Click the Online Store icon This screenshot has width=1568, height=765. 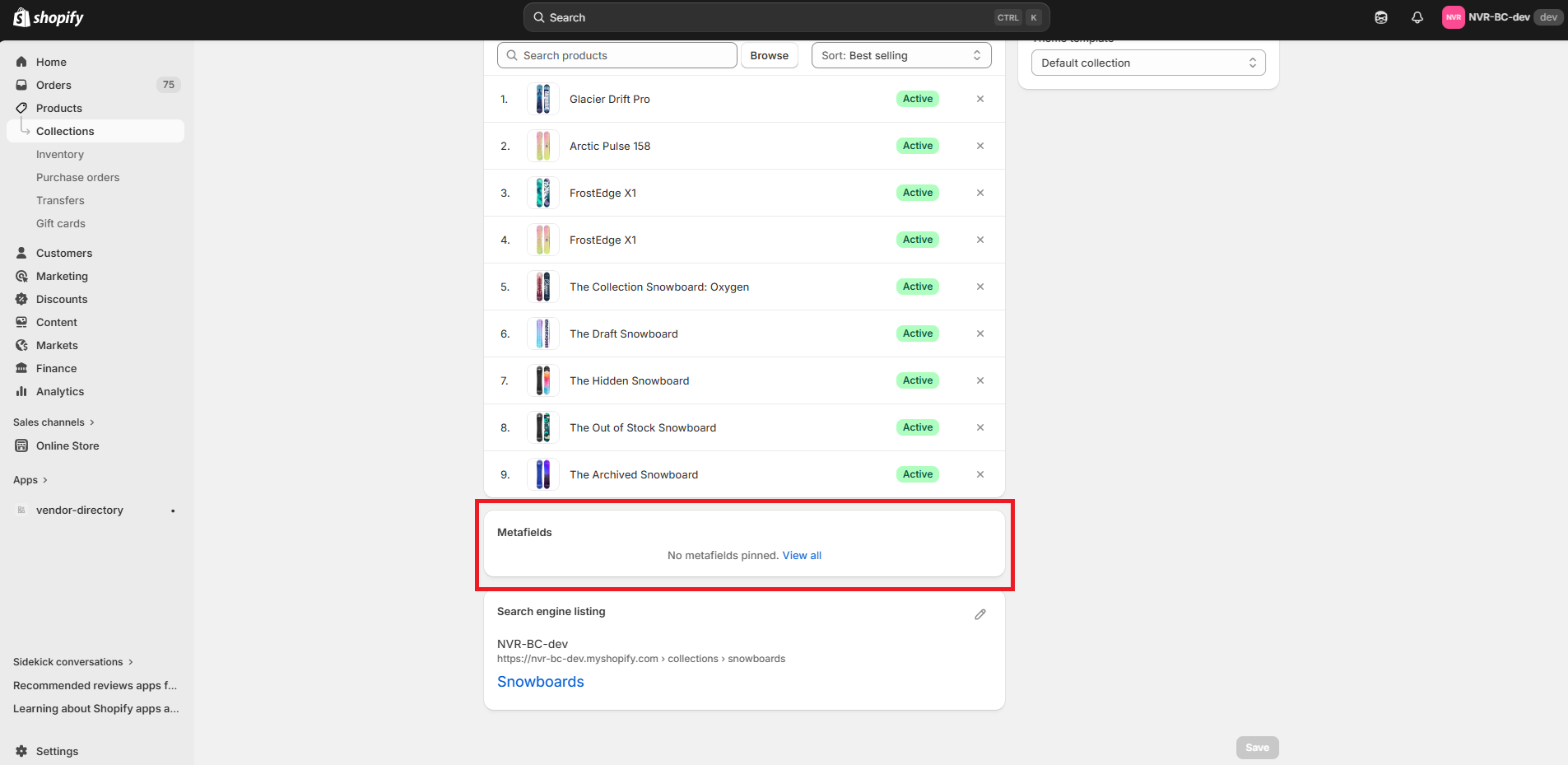pos(21,445)
